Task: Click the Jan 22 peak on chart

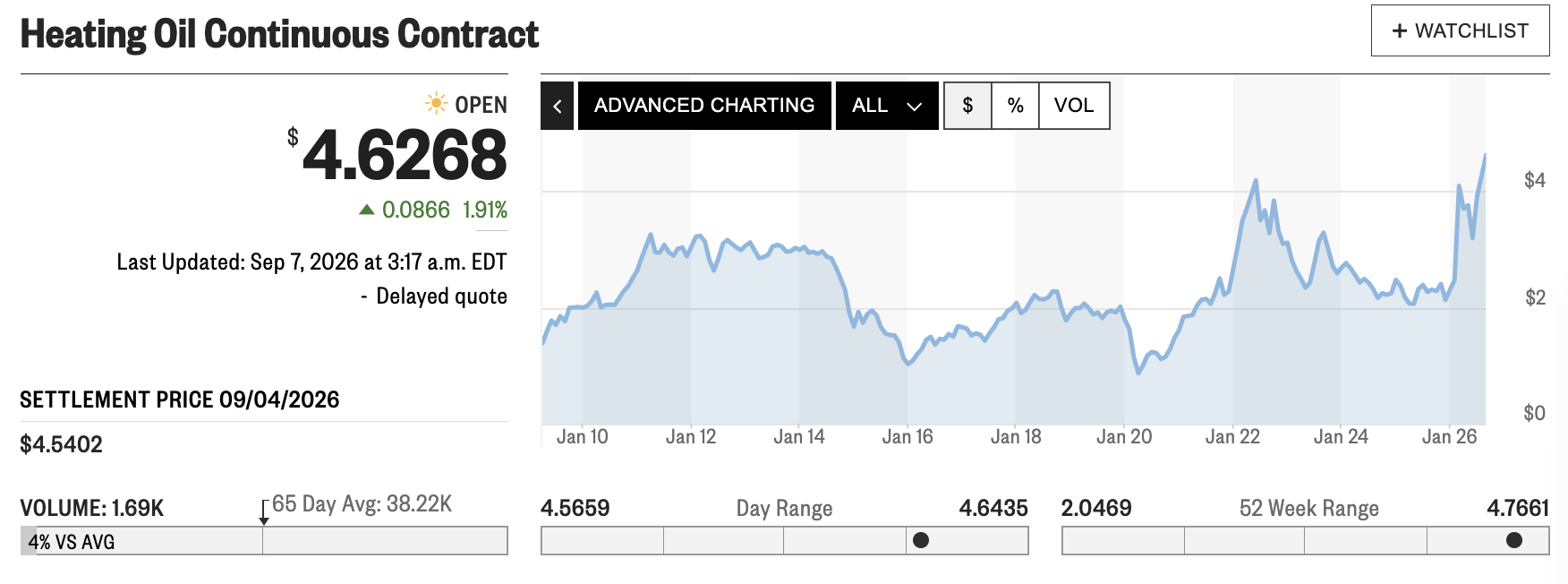Action: pyautogui.click(x=1257, y=181)
